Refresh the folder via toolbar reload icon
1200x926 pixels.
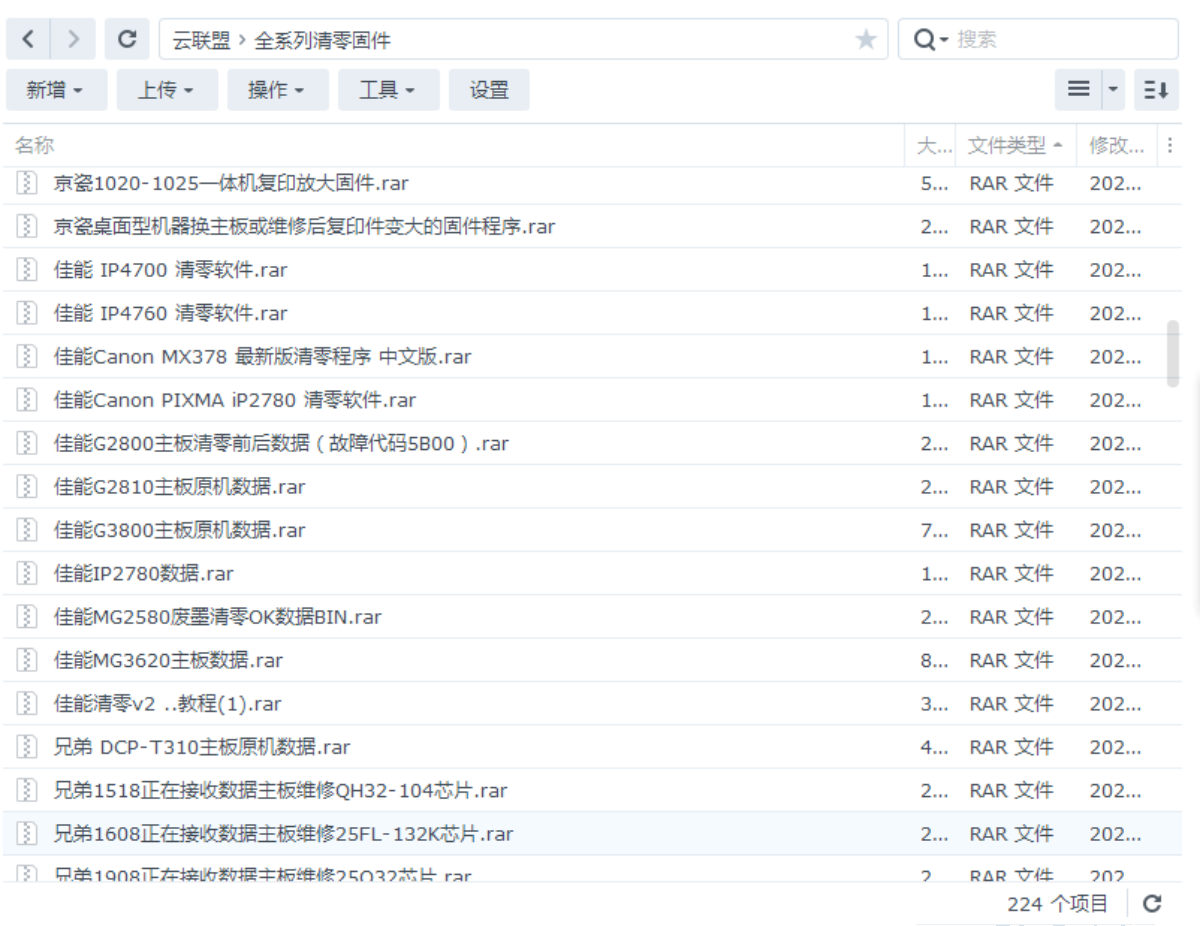click(127, 40)
